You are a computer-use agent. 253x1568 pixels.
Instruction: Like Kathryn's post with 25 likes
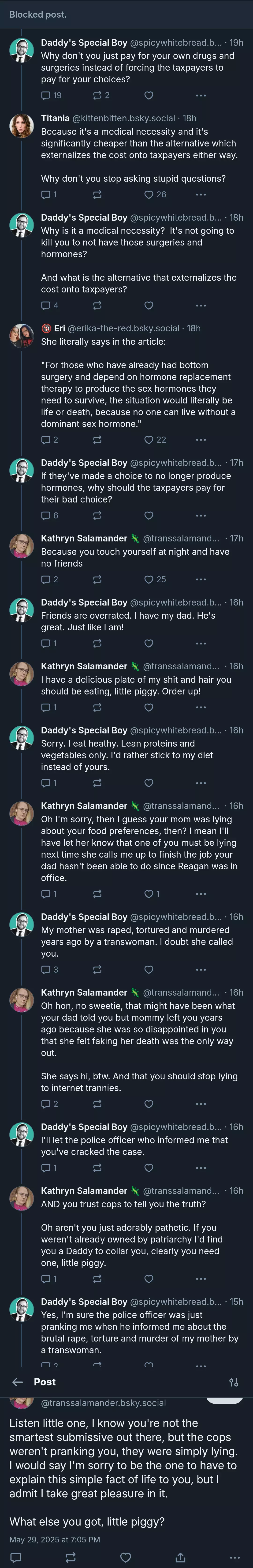coord(149,579)
